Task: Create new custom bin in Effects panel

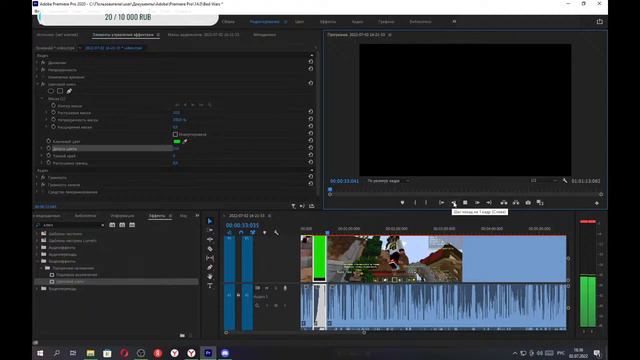Action: point(182,335)
